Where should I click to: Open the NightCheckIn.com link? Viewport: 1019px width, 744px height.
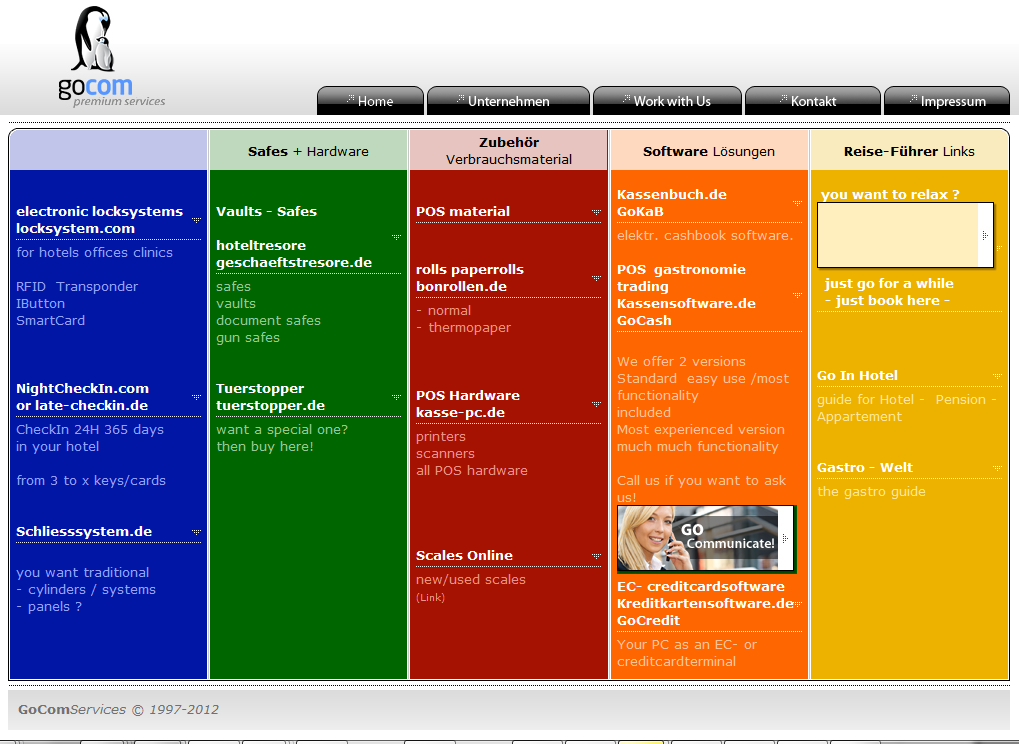[x=82, y=388]
